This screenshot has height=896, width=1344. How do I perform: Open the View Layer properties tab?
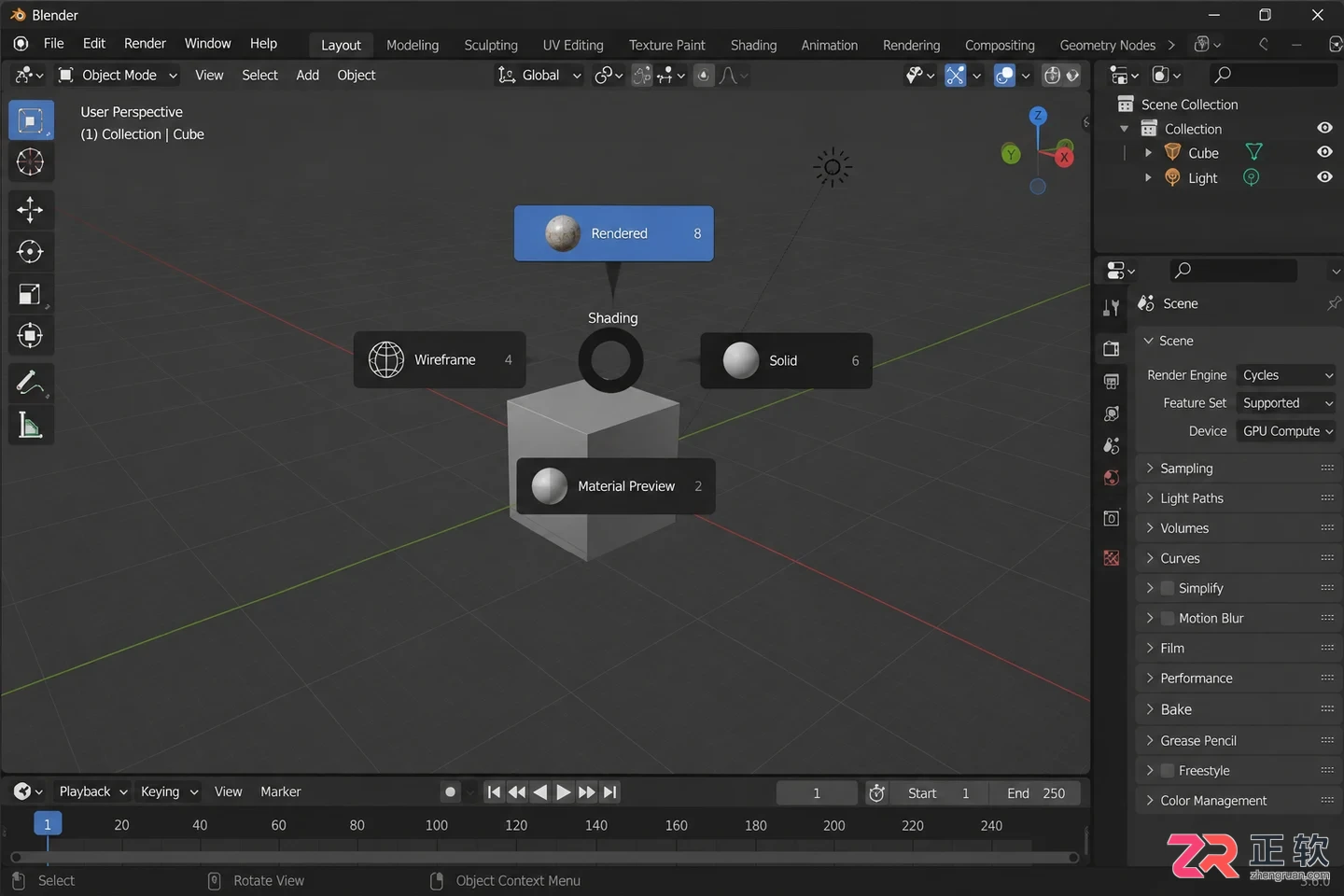(x=1111, y=413)
